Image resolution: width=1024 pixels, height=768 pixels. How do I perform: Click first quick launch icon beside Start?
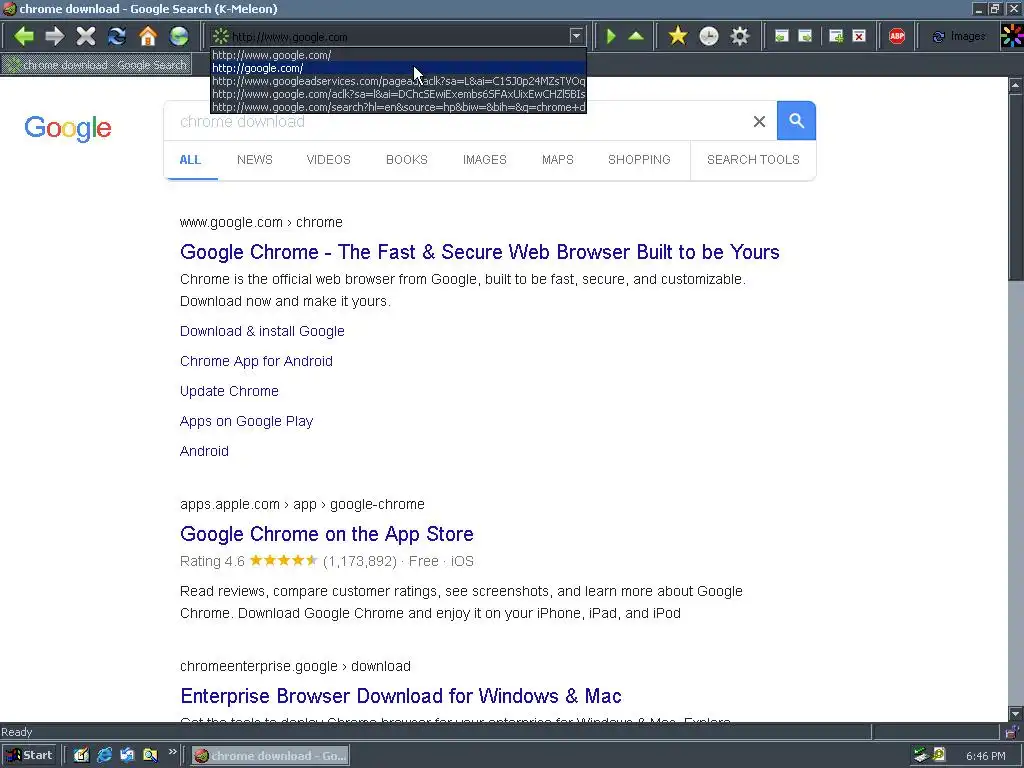(x=81, y=756)
